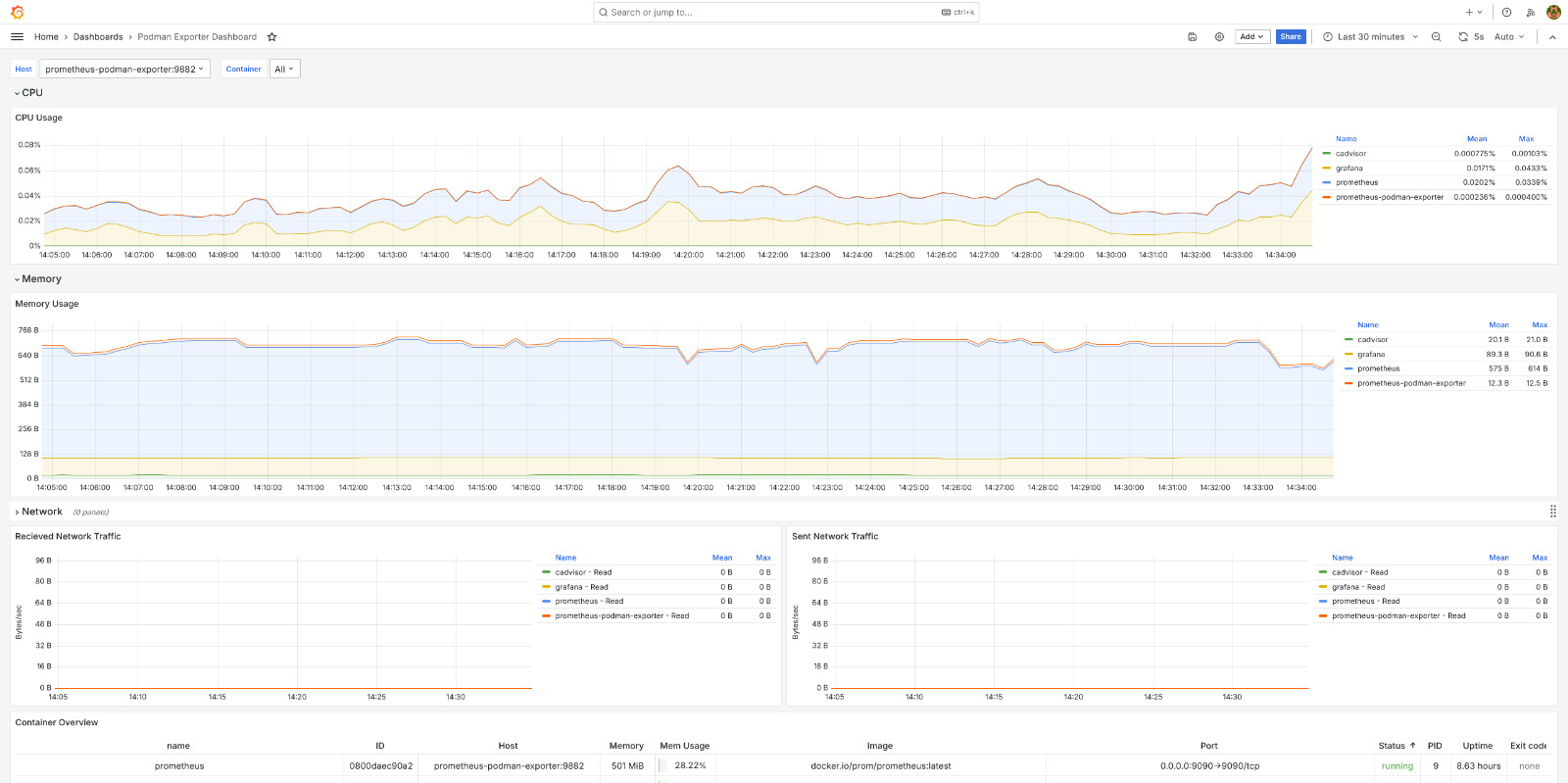Go to Dashboards breadcrumb
The height and width of the screenshot is (783, 1568).
point(98,37)
